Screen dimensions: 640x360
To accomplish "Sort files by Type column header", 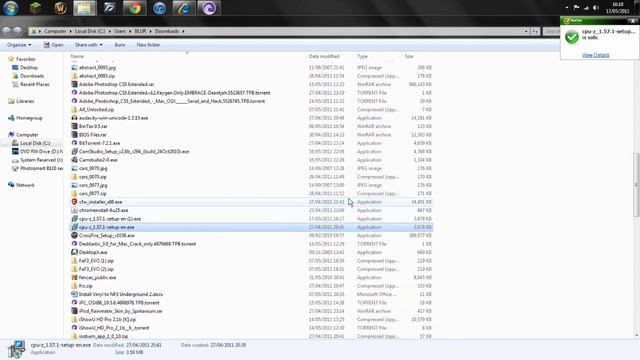I will (x=362, y=56).
